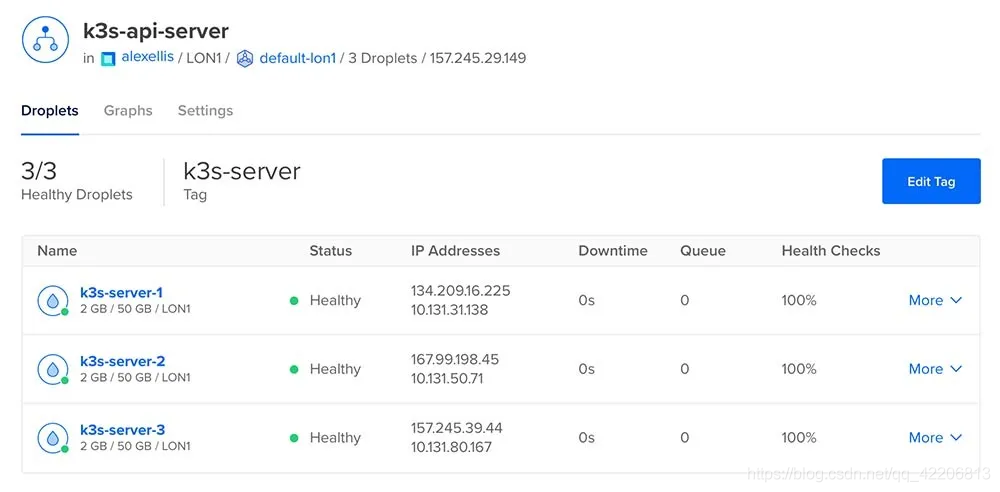
Task: Click the k3s-api-server title
Action: pos(156,30)
